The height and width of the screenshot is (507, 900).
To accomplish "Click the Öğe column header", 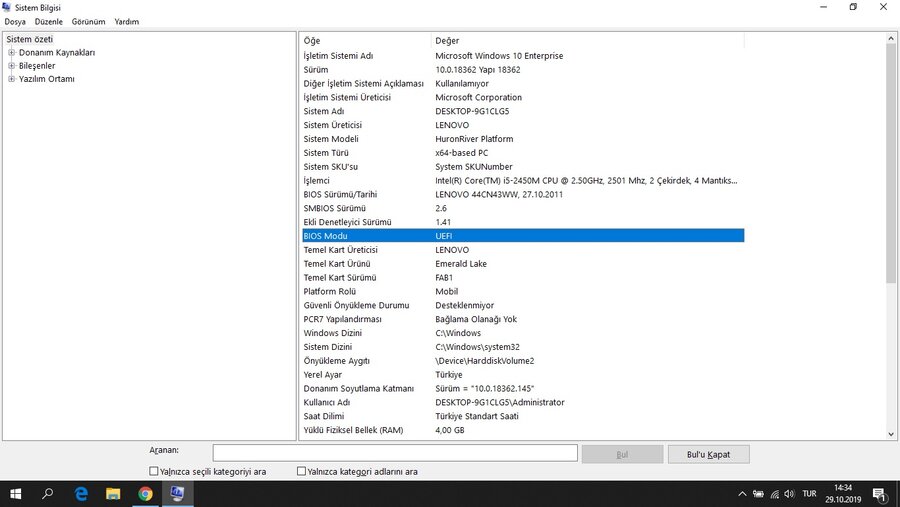I will pos(366,40).
